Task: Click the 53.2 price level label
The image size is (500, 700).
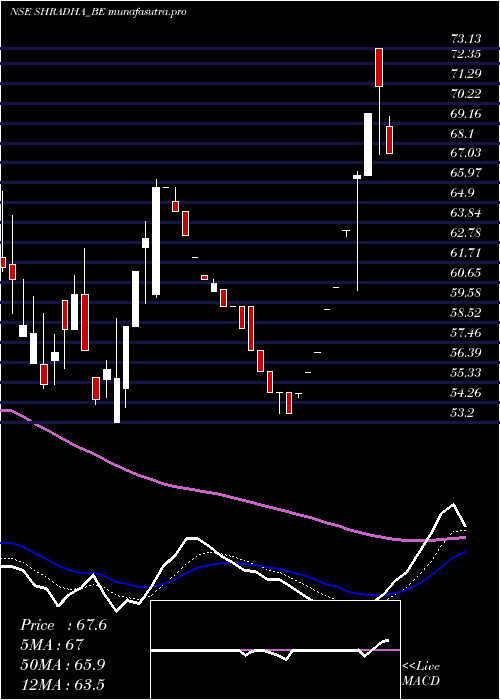Action: pos(462,412)
